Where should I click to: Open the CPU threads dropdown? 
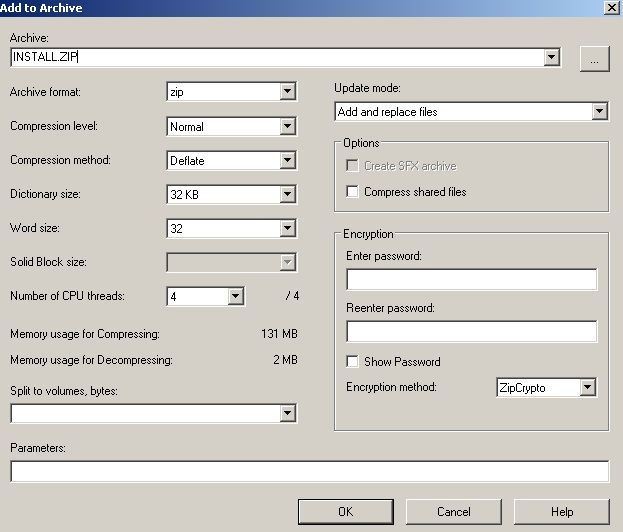tap(235, 297)
